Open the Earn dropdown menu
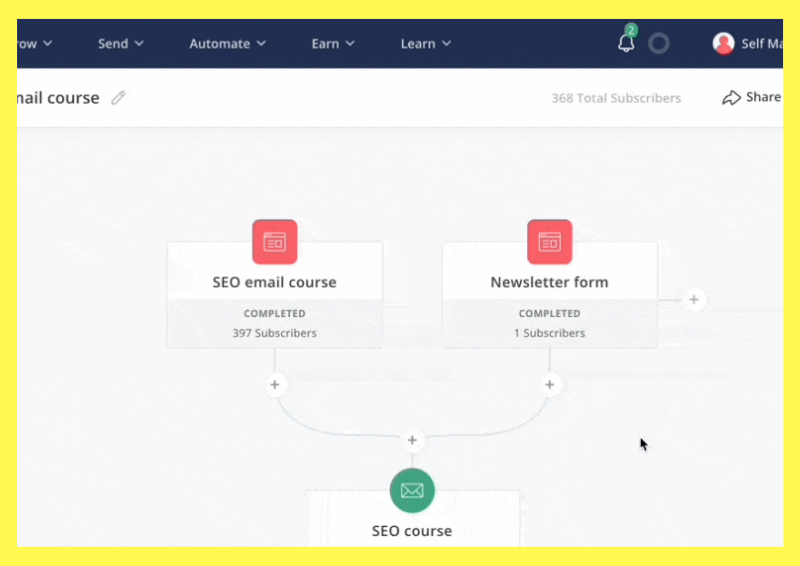The image size is (800, 566). pyautogui.click(x=333, y=43)
